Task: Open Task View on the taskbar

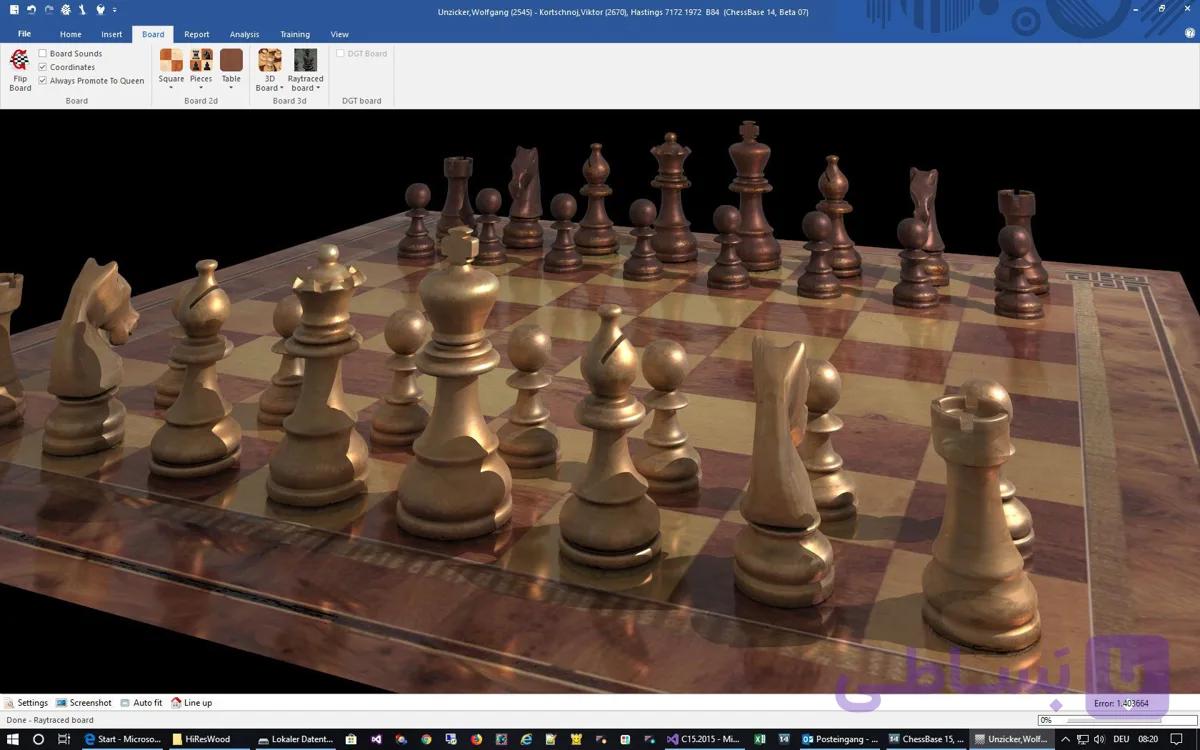Action: [64, 739]
